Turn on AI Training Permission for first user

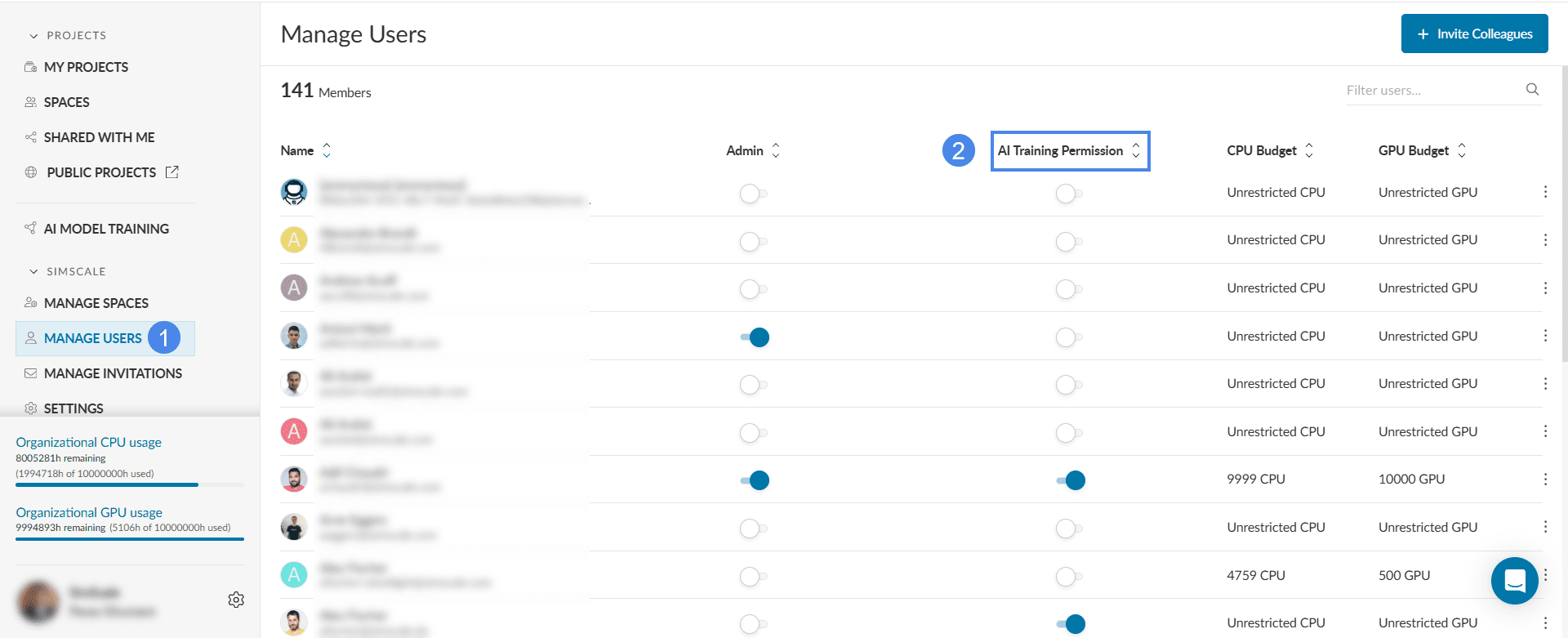pyautogui.click(x=1068, y=194)
